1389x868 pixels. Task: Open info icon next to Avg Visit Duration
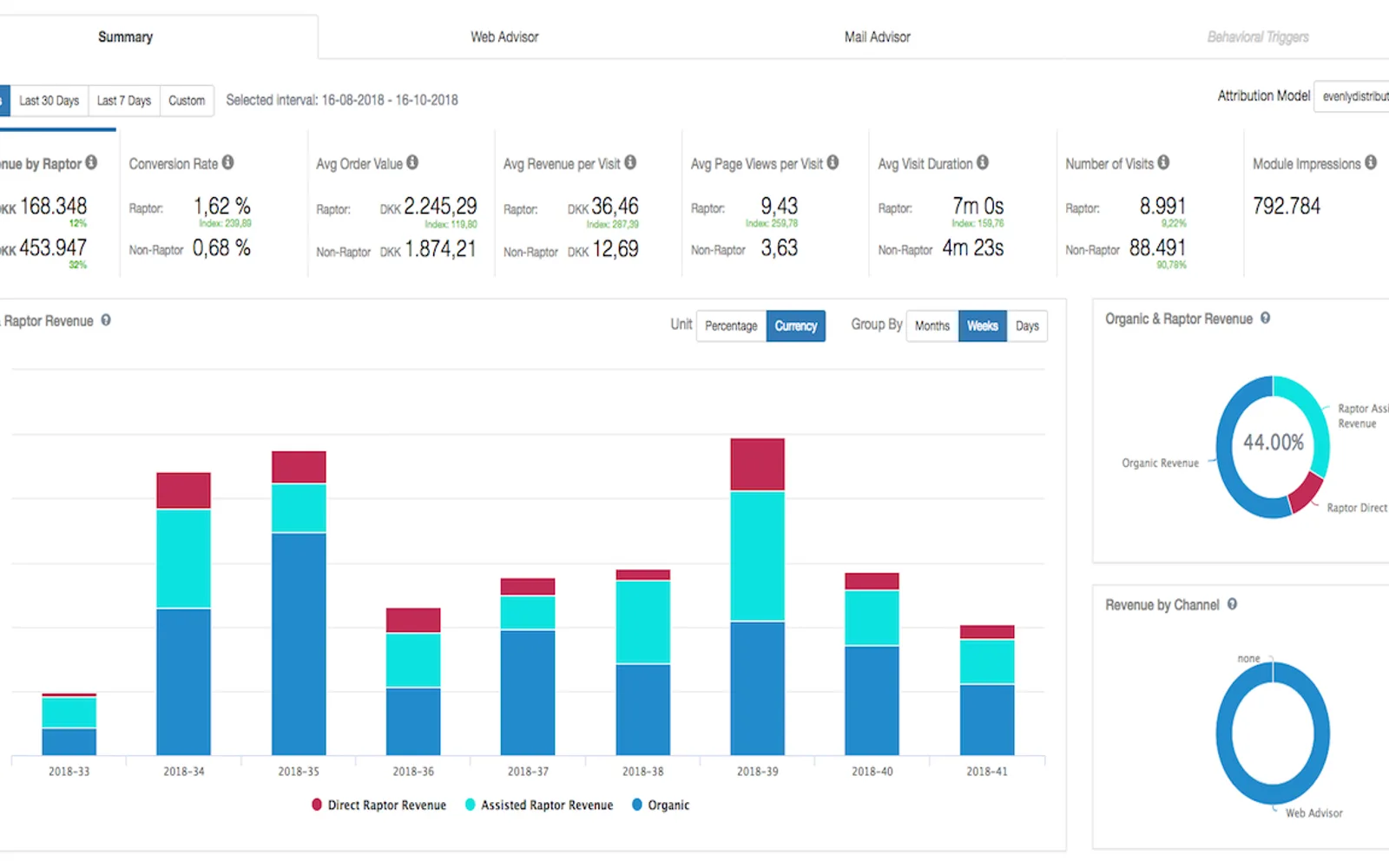(983, 162)
